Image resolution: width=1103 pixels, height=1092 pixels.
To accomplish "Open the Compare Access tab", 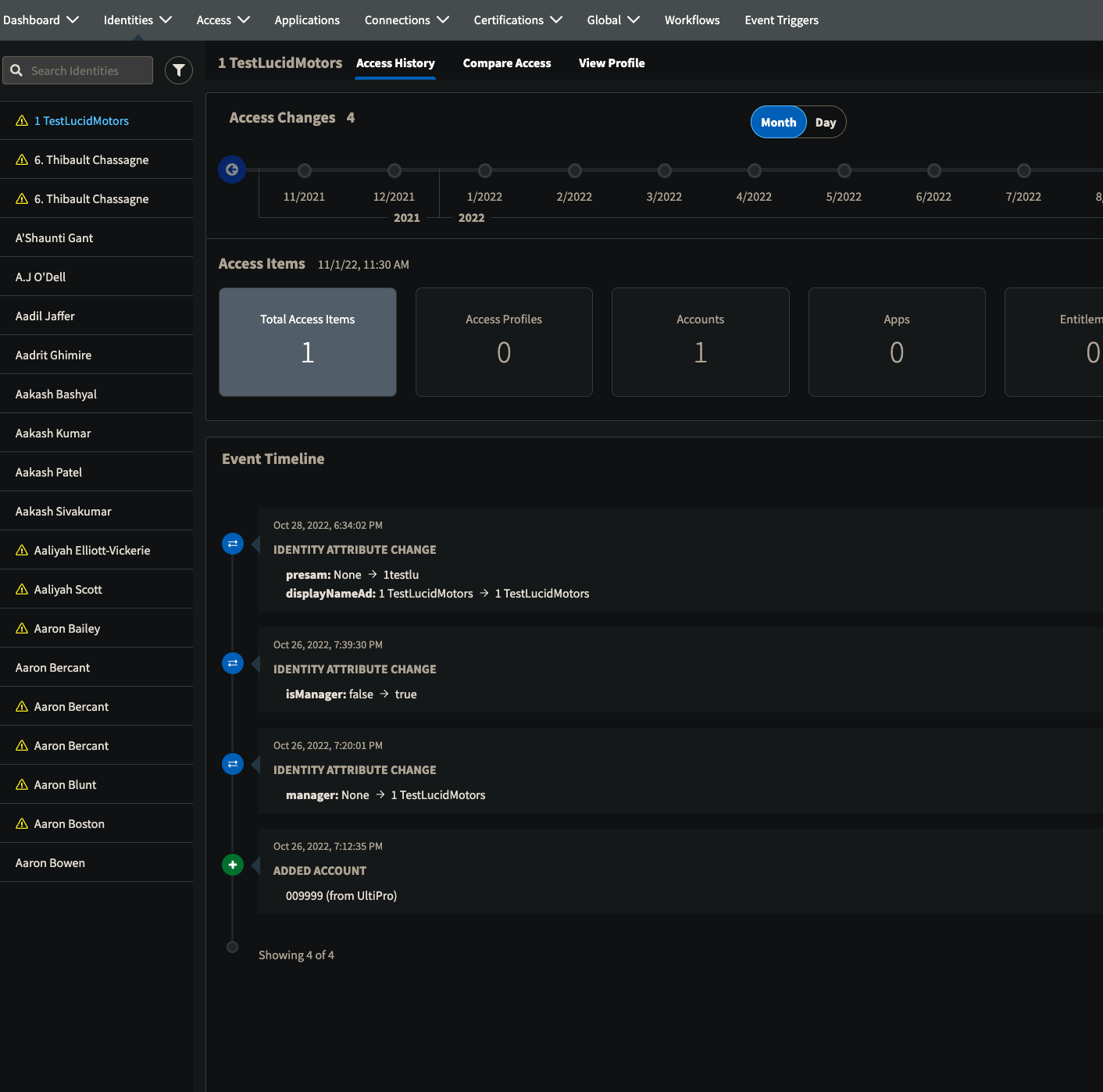I will (x=507, y=63).
